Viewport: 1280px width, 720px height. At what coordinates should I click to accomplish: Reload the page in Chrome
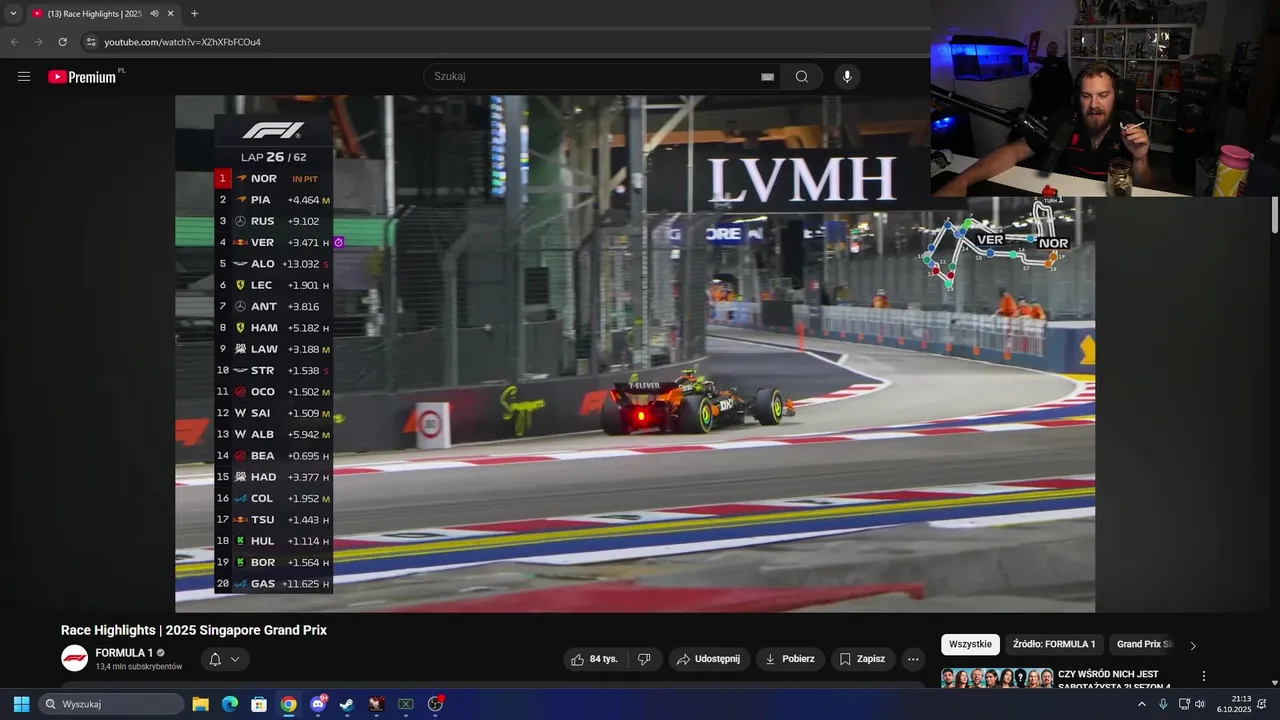62,42
